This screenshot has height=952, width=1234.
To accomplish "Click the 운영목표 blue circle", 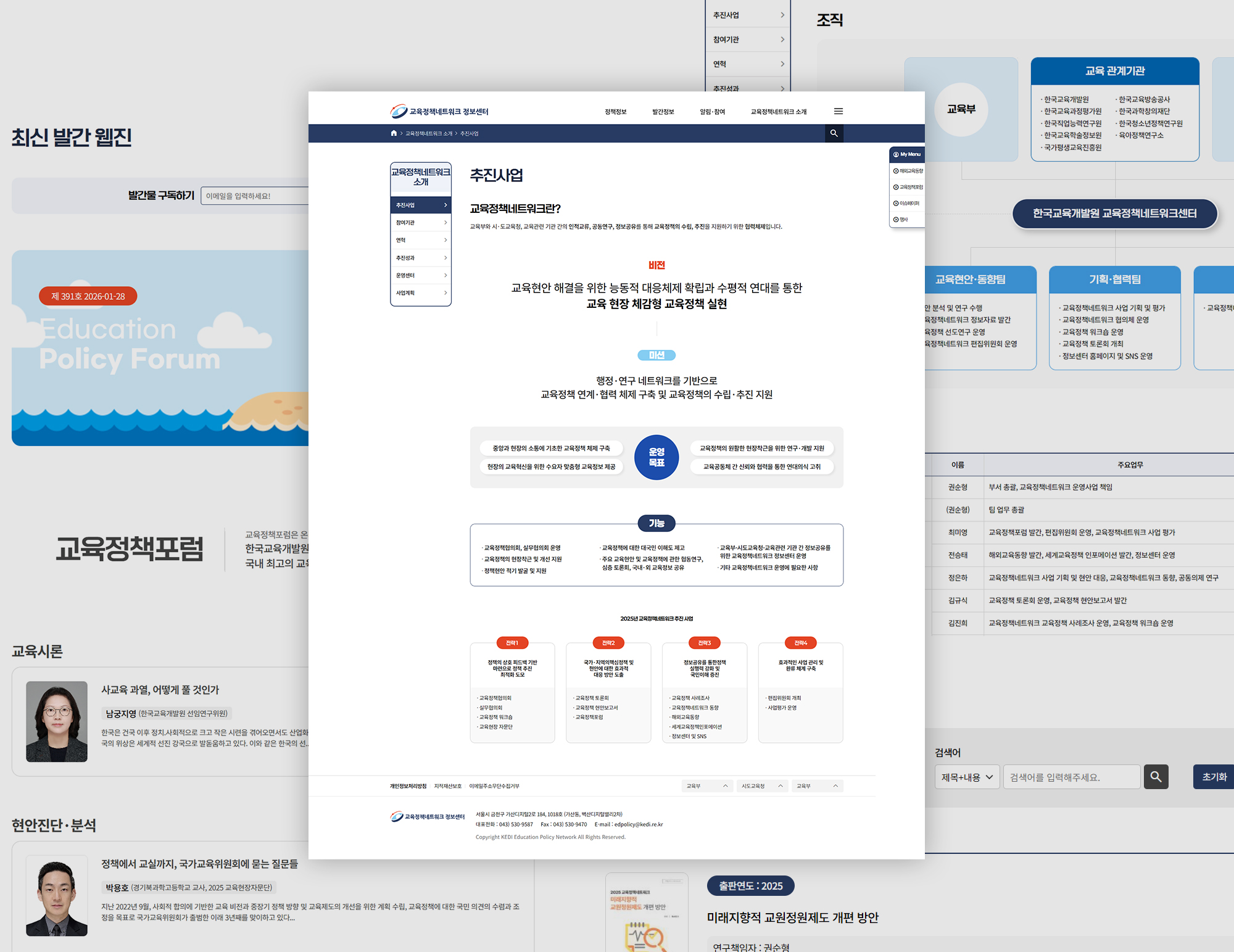I will point(656,457).
